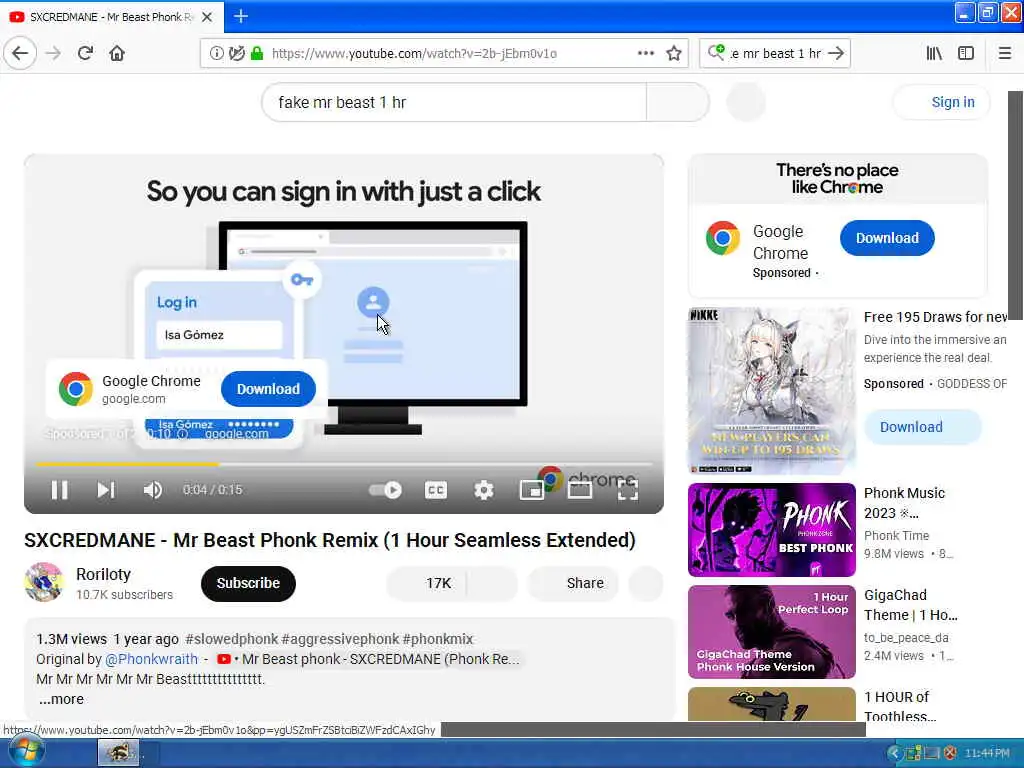Click the taskbar clock showing 11:44 PM

tap(986, 753)
